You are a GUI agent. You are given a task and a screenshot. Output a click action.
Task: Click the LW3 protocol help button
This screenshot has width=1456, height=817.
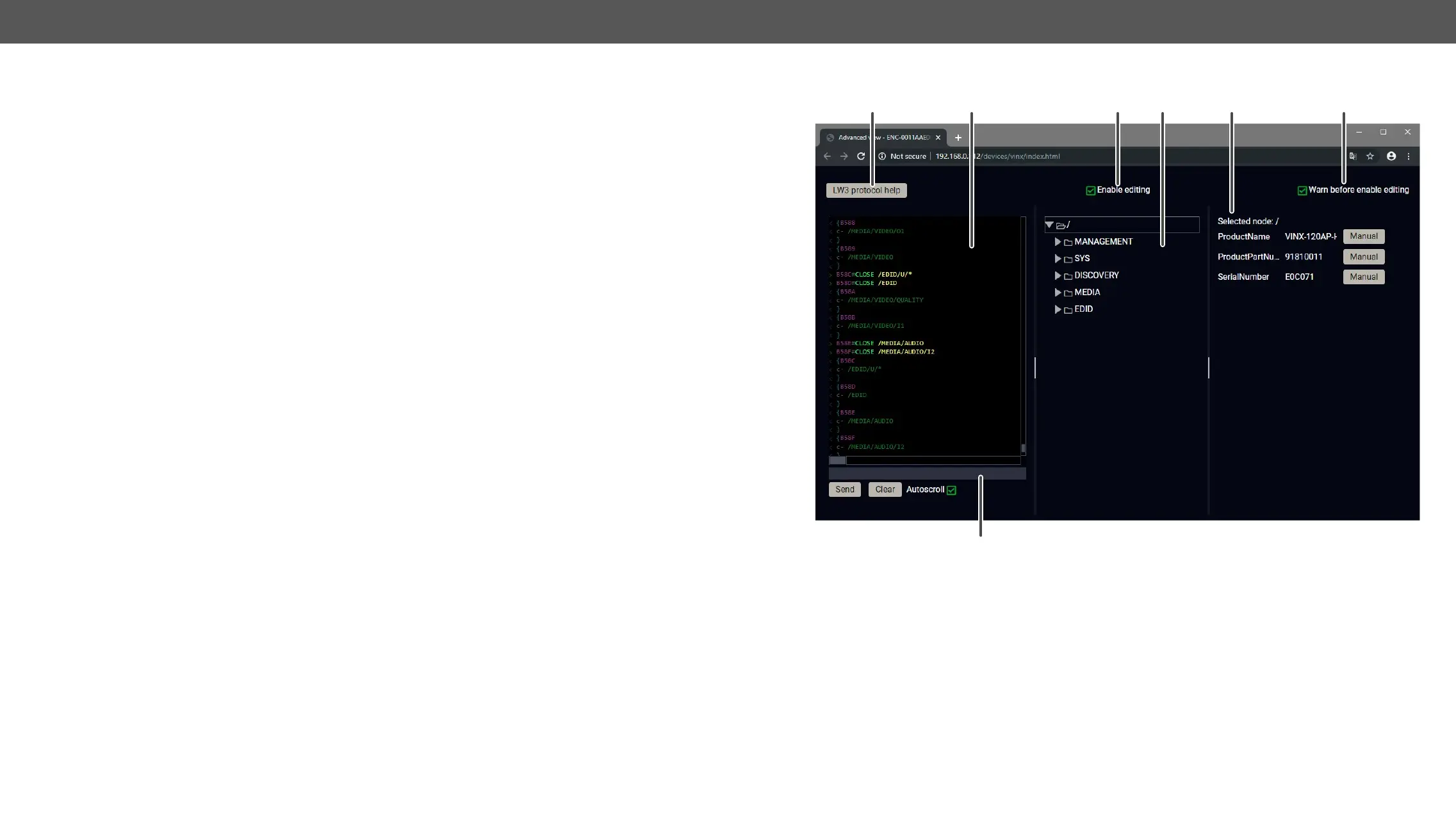tap(866, 191)
